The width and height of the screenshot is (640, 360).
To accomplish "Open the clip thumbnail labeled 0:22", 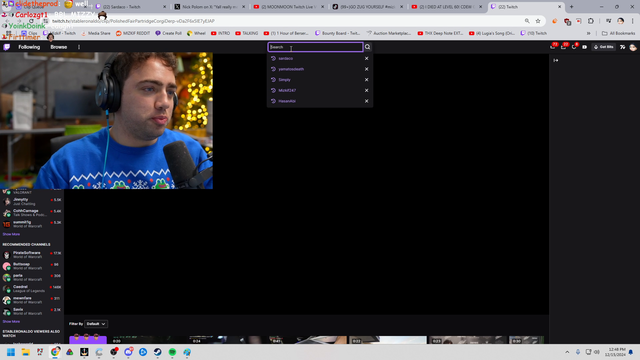I will pos(388,340).
